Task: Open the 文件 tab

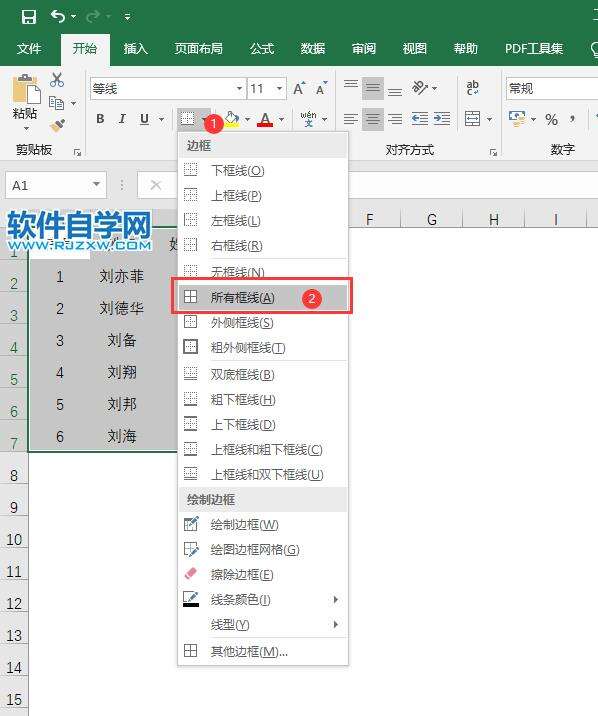Action: (x=29, y=49)
